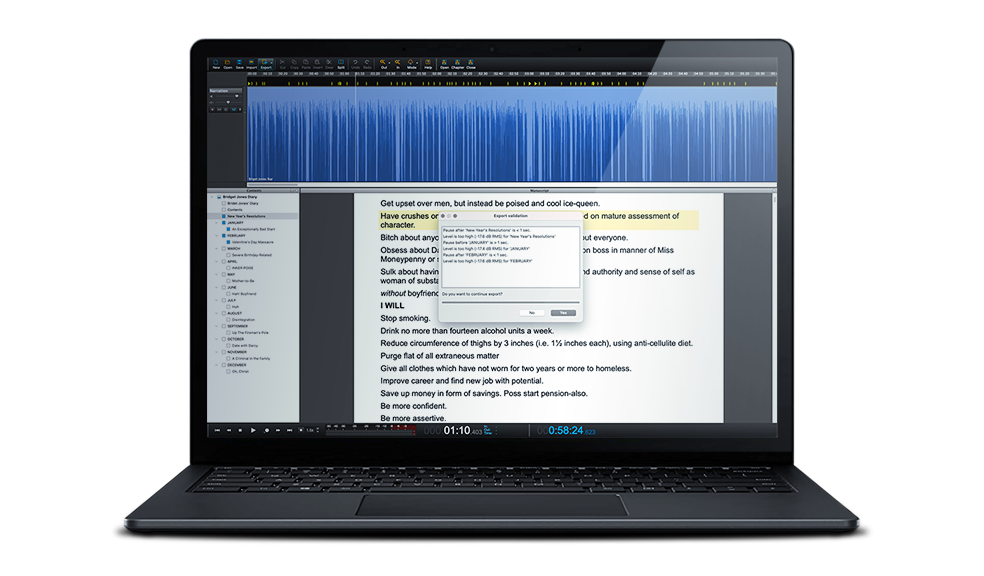984x576 pixels.
Task: Click the audio level meter bar
Action: [x=370, y=428]
